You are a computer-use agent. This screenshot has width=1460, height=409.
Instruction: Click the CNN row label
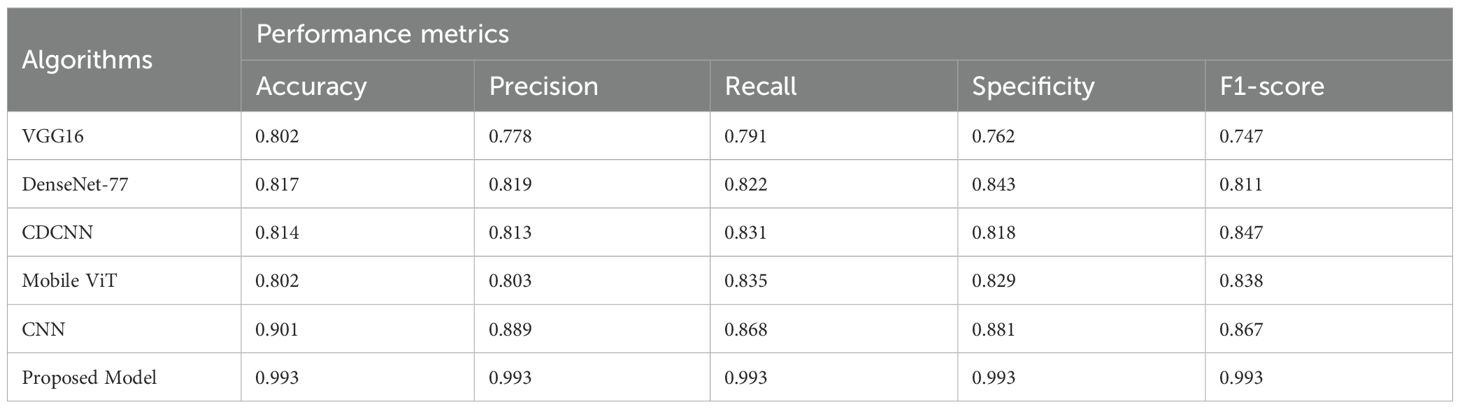pyautogui.click(x=39, y=329)
